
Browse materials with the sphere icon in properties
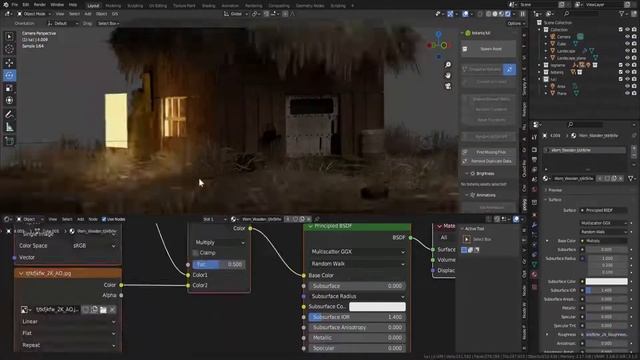(546, 178)
